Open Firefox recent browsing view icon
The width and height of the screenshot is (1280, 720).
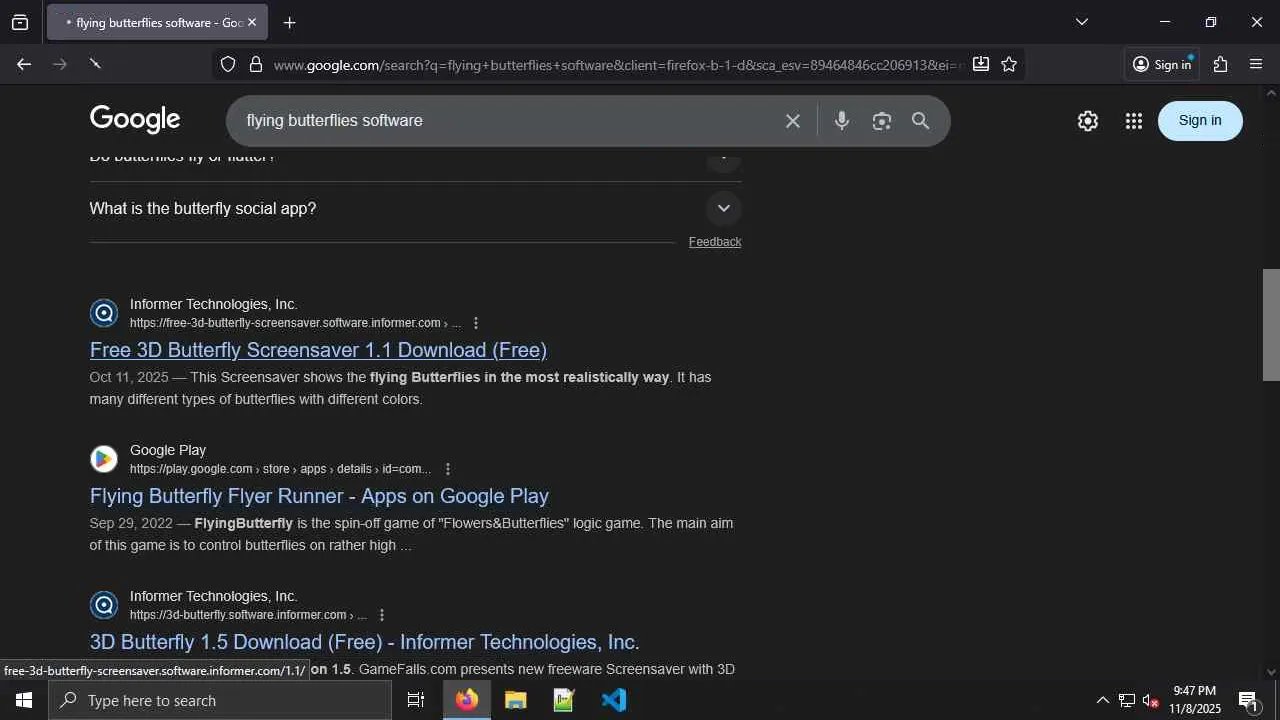pos(20,22)
